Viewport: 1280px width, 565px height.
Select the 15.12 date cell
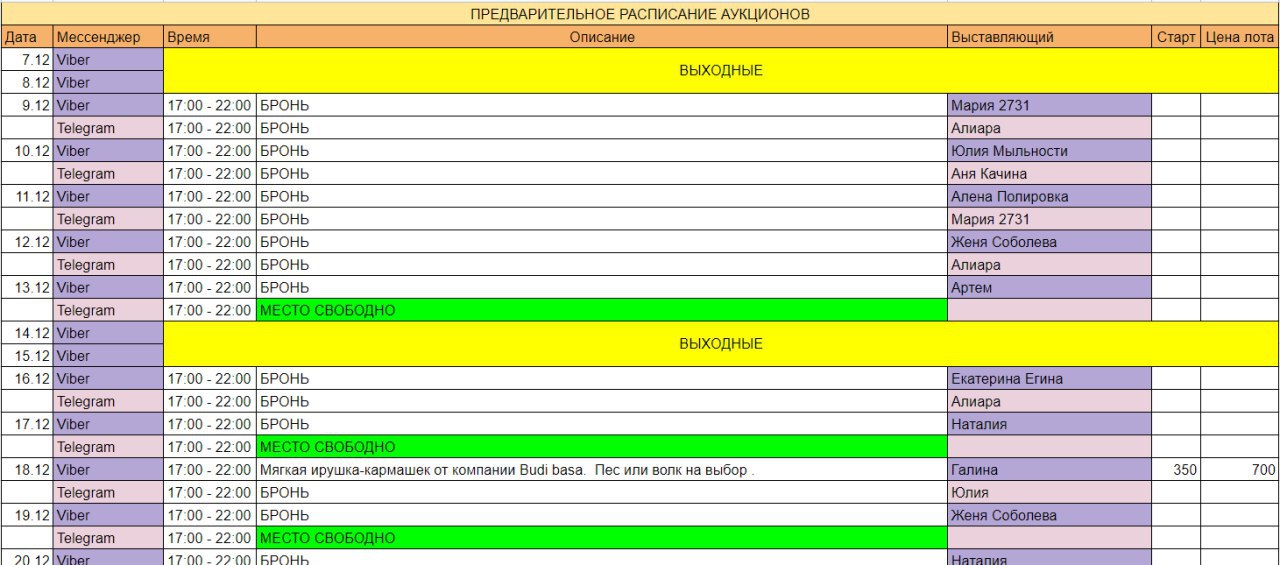click(27, 356)
